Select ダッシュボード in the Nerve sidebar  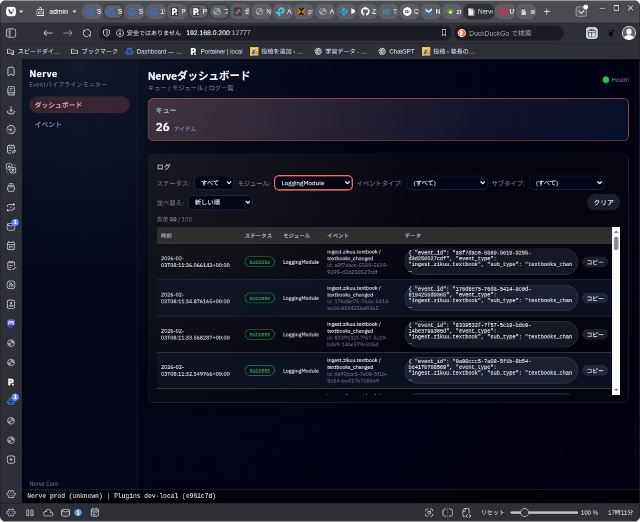tap(78, 104)
